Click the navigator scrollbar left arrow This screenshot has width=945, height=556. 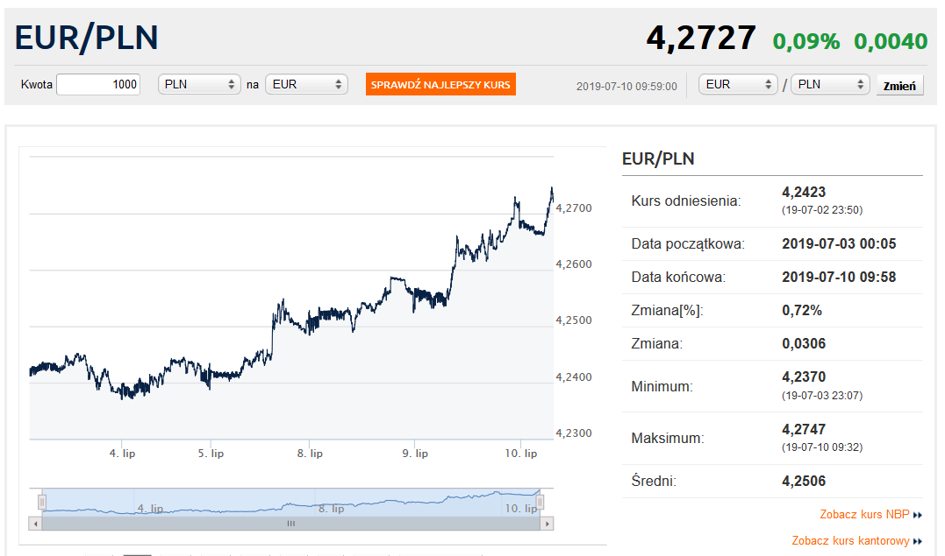(36, 523)
